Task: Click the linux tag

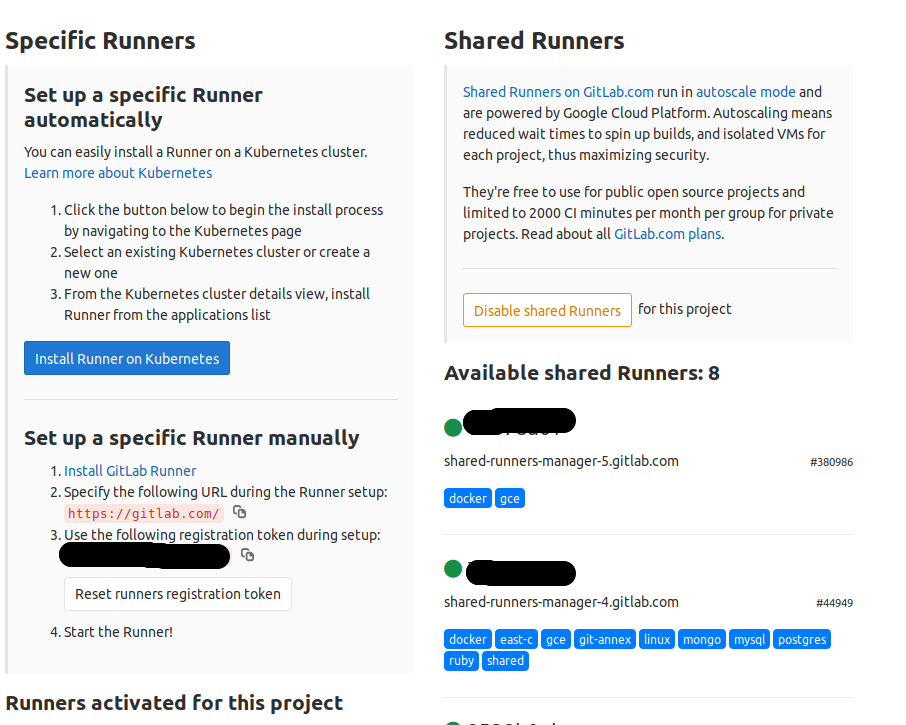Action: point(657,639)
